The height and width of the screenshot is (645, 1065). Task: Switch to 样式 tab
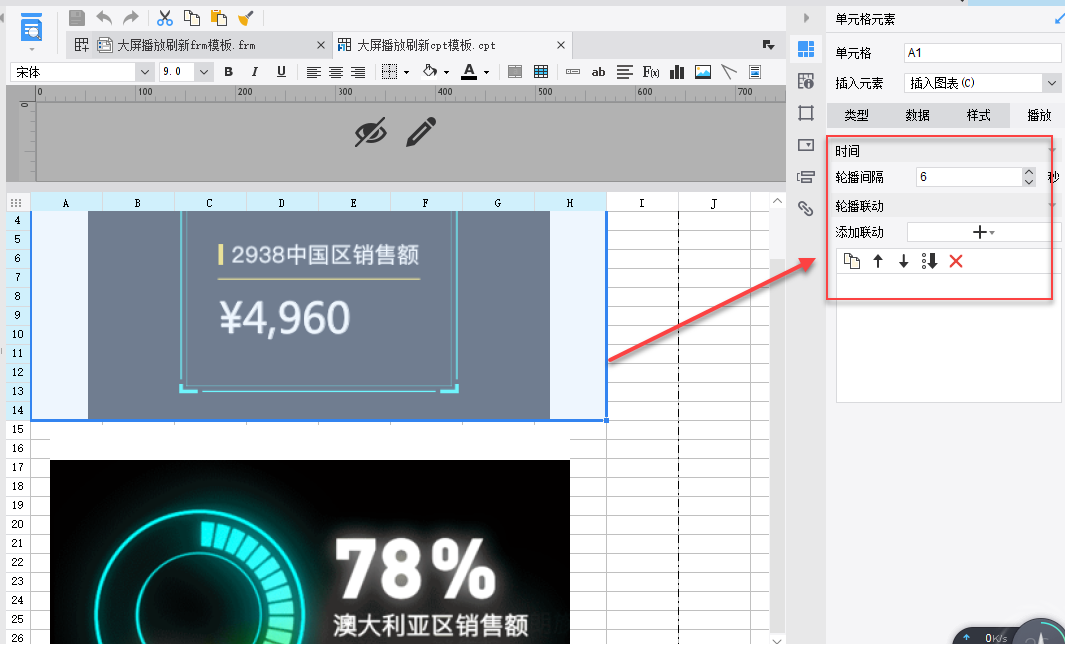979,115
